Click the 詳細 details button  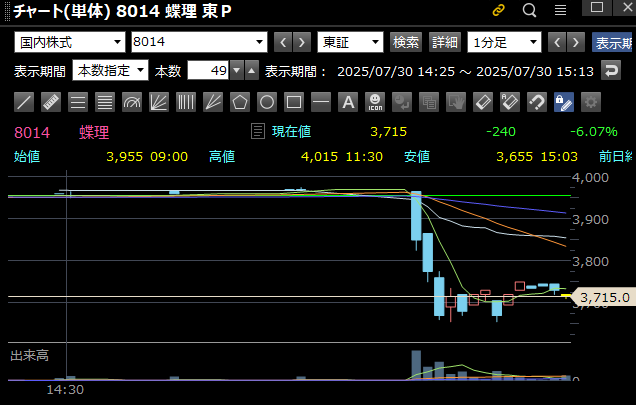[445, 42]
